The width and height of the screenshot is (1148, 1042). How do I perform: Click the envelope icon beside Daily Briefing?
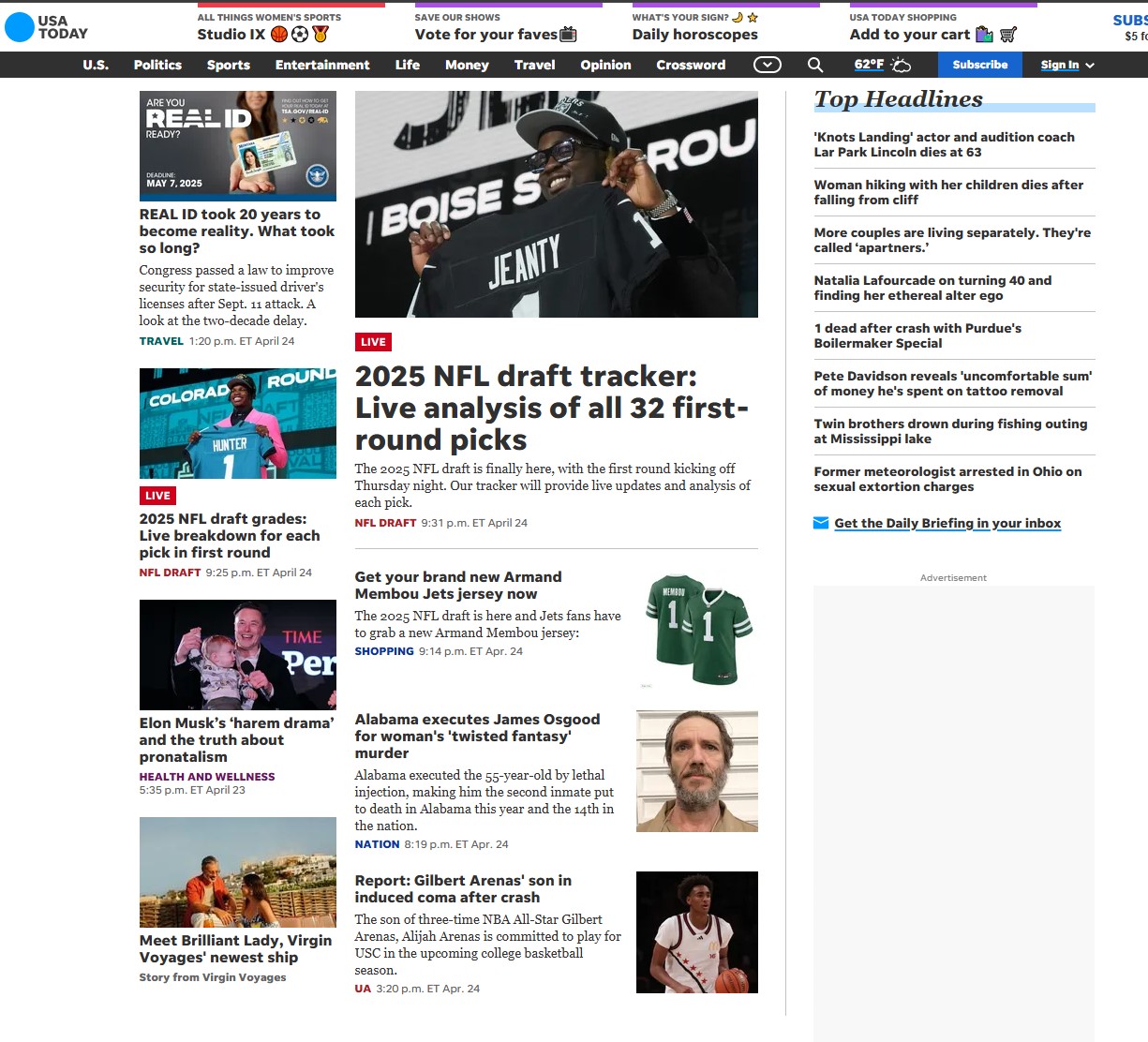point(821,523)
